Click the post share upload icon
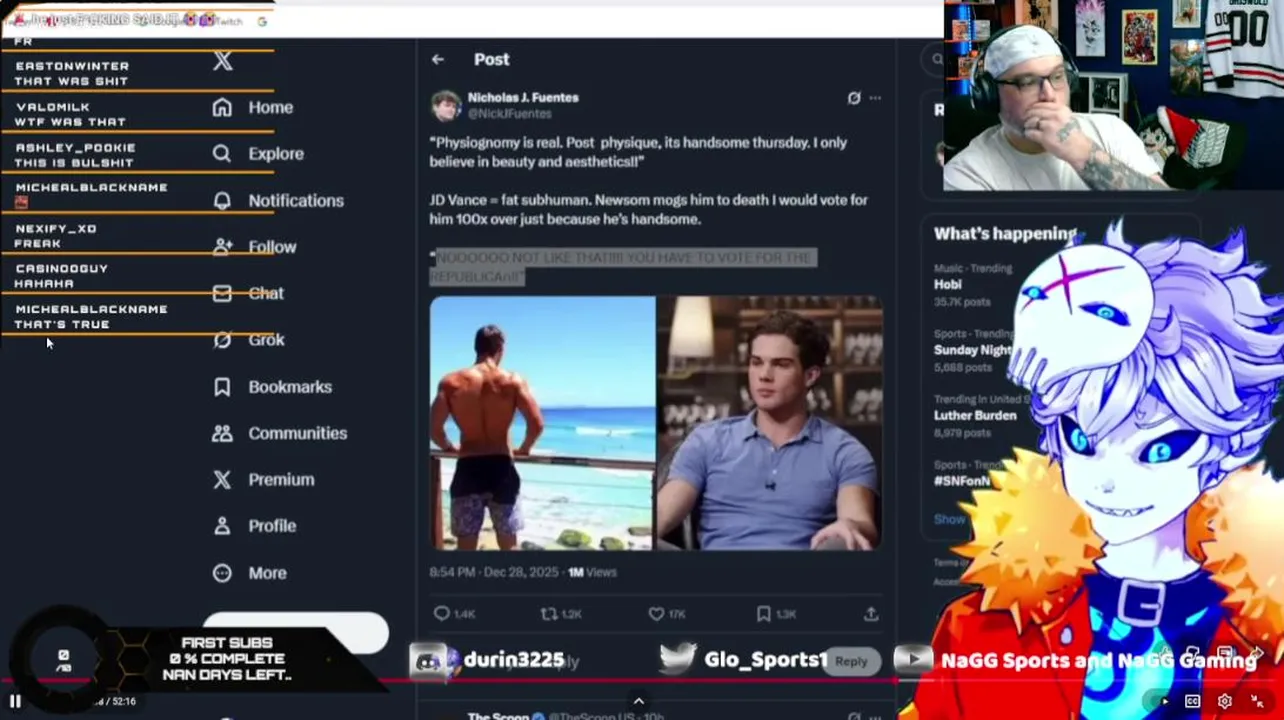1284x720 pixels. coord(871,613)
